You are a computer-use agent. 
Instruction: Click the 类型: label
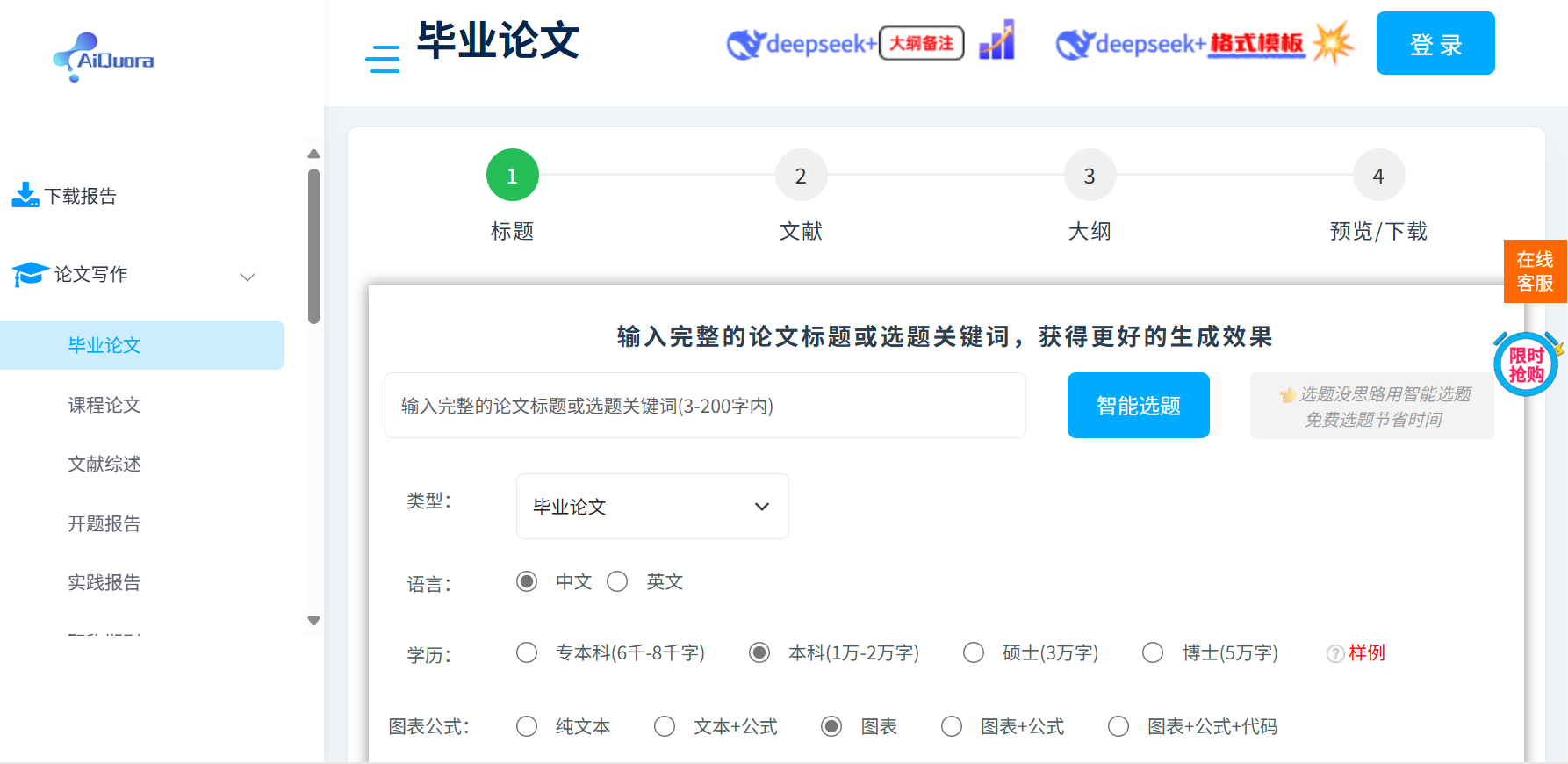[429, 501]
